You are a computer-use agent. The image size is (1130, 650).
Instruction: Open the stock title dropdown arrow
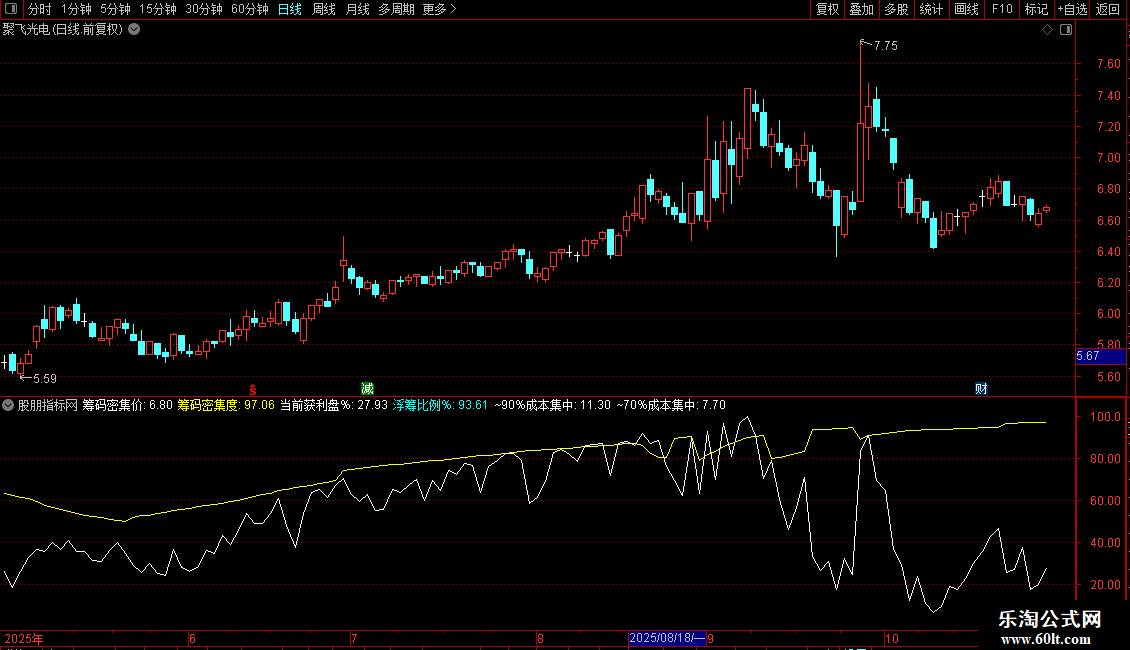134,30
